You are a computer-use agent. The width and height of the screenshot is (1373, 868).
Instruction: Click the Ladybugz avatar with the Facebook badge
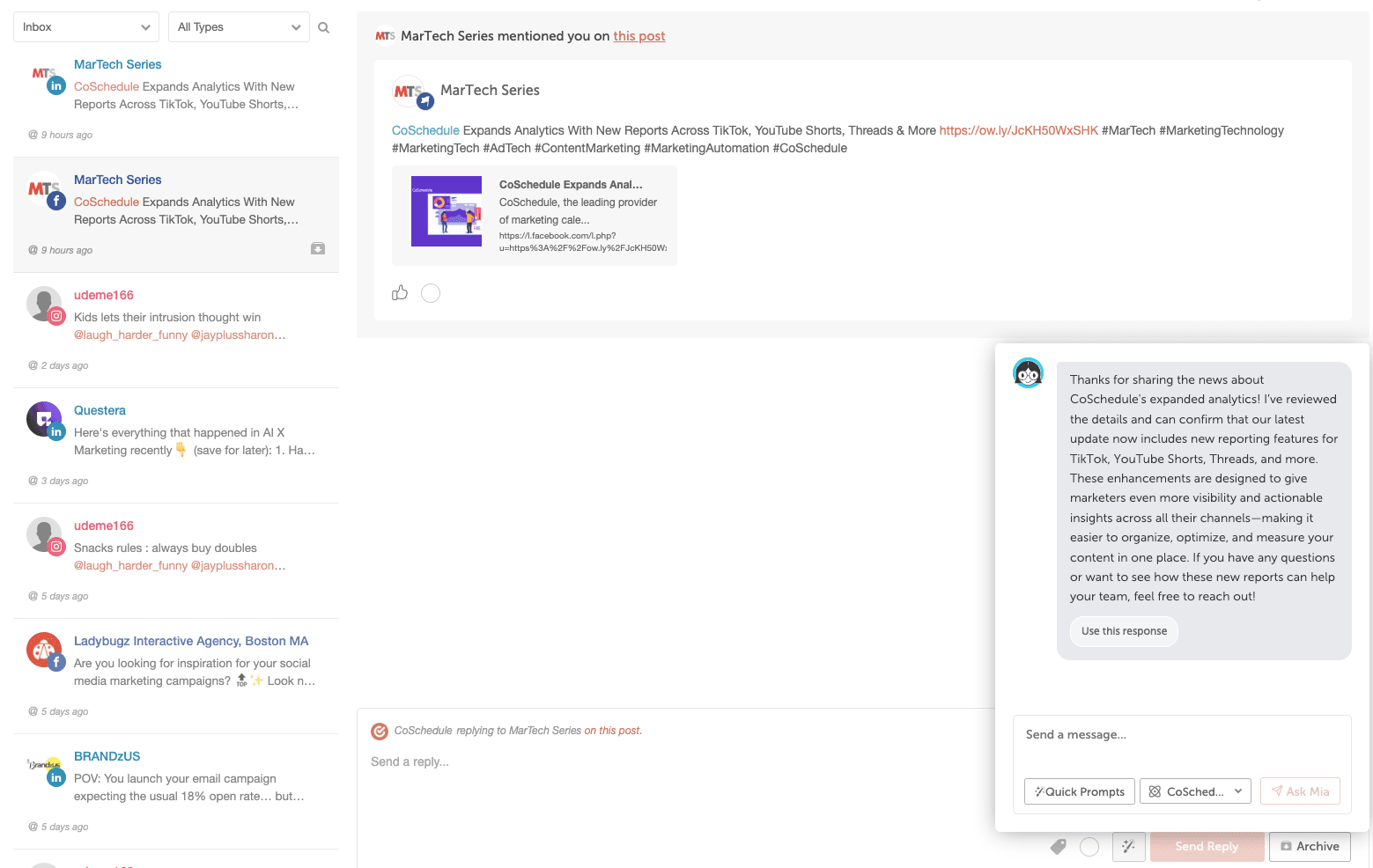pos(46,651)
